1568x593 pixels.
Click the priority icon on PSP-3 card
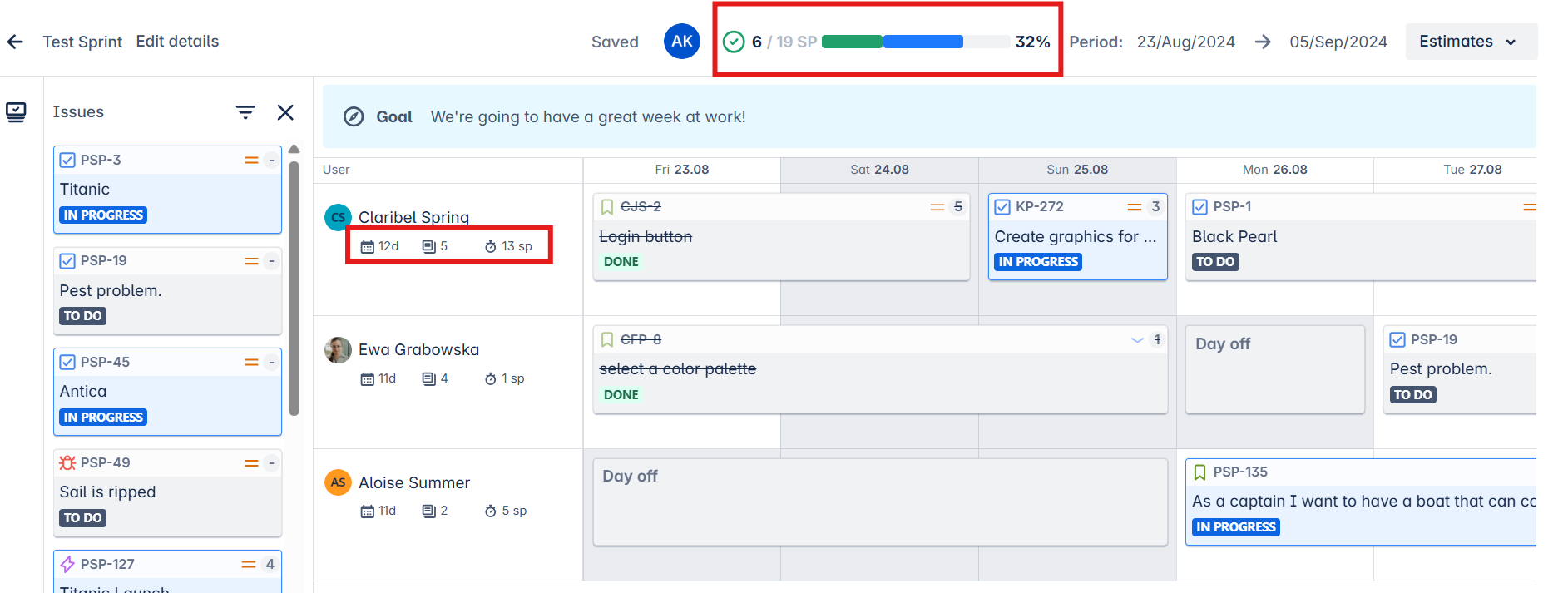point(251,160)
